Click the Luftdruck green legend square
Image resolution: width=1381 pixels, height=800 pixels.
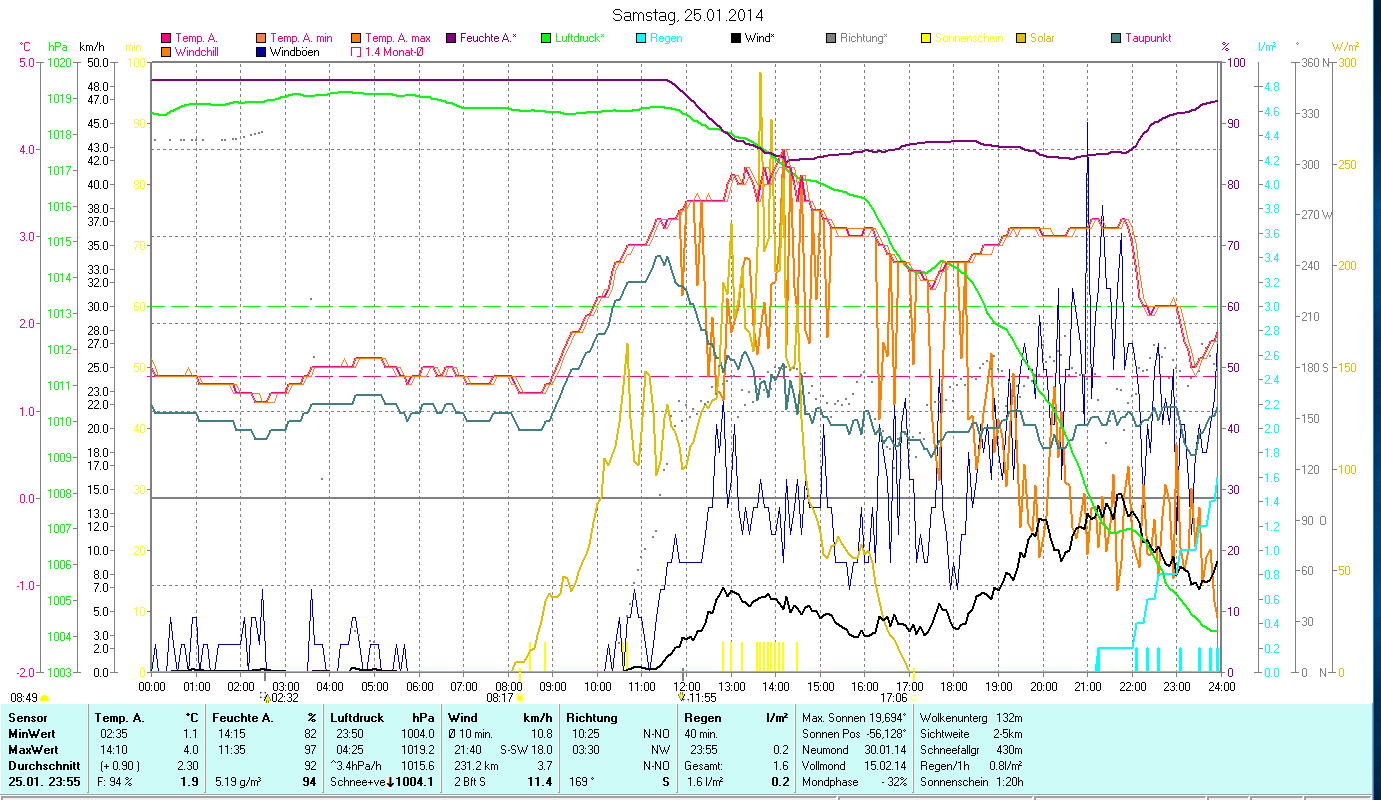pyautogui.click(x=546, y=38)
